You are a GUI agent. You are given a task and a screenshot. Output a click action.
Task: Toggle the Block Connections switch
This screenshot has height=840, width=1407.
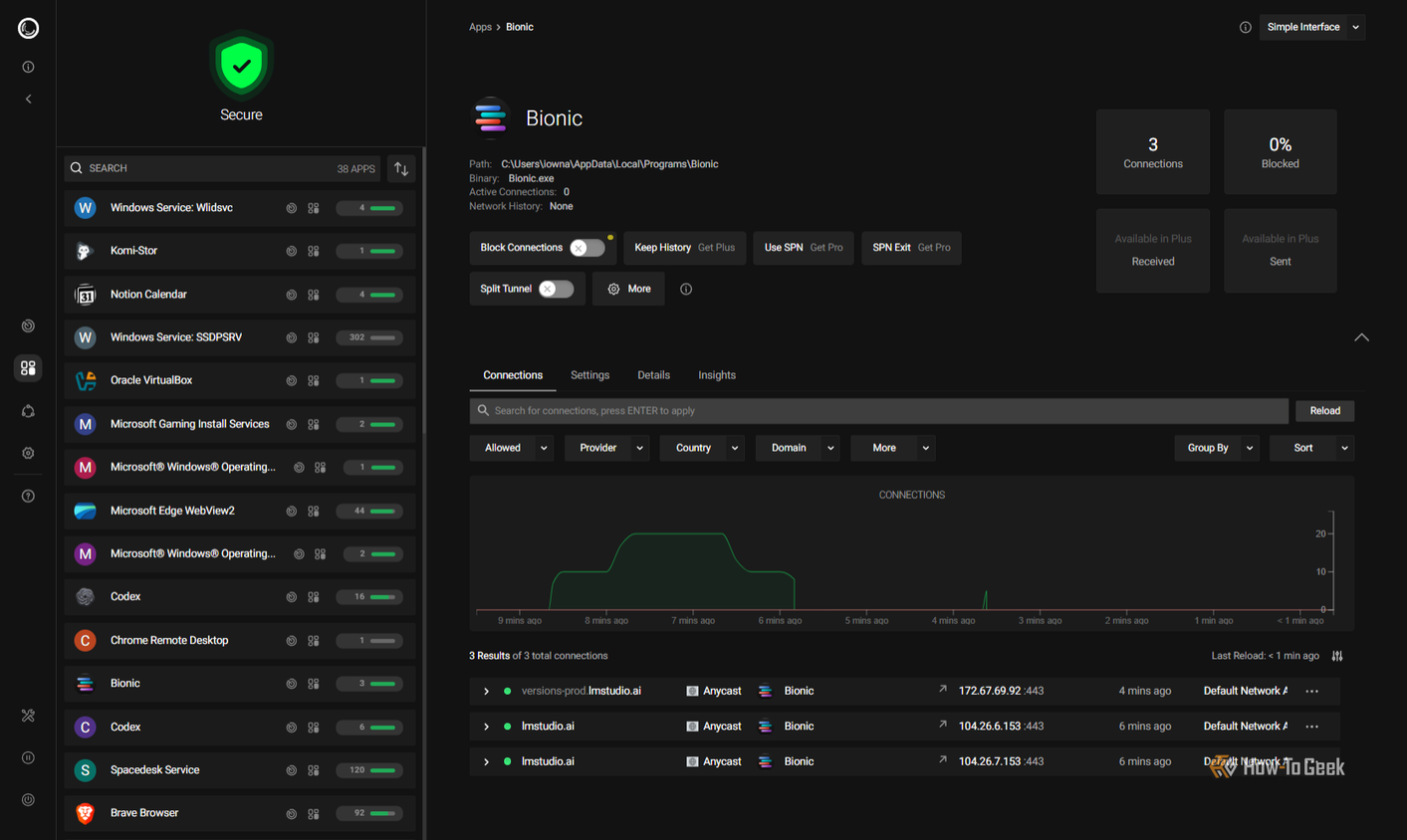pos(587,248)
